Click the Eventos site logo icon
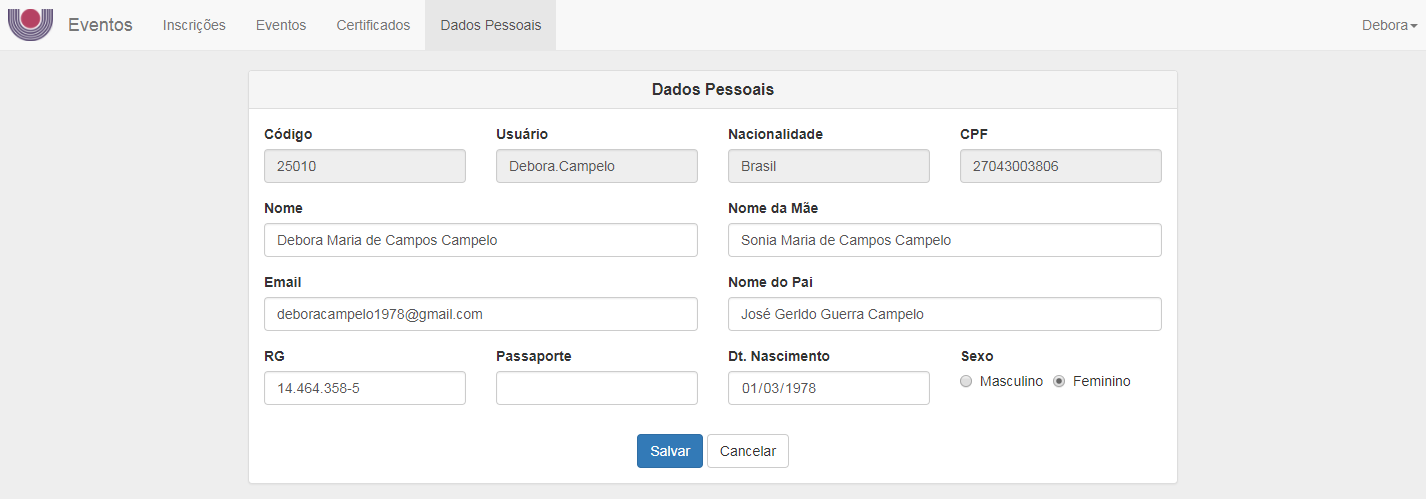The height and width of the screenshot is (499, 1426). (30, 24)
